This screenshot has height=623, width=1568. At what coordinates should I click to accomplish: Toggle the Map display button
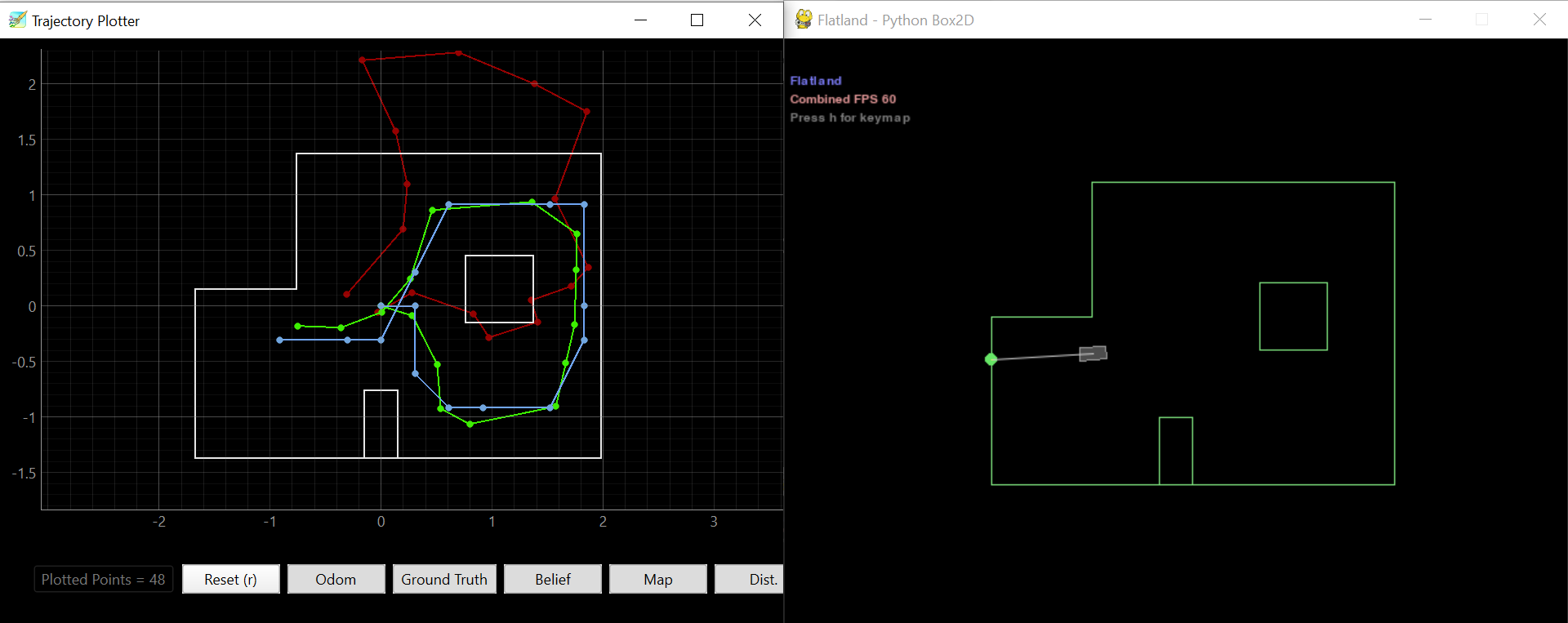[x=658, y=579]
